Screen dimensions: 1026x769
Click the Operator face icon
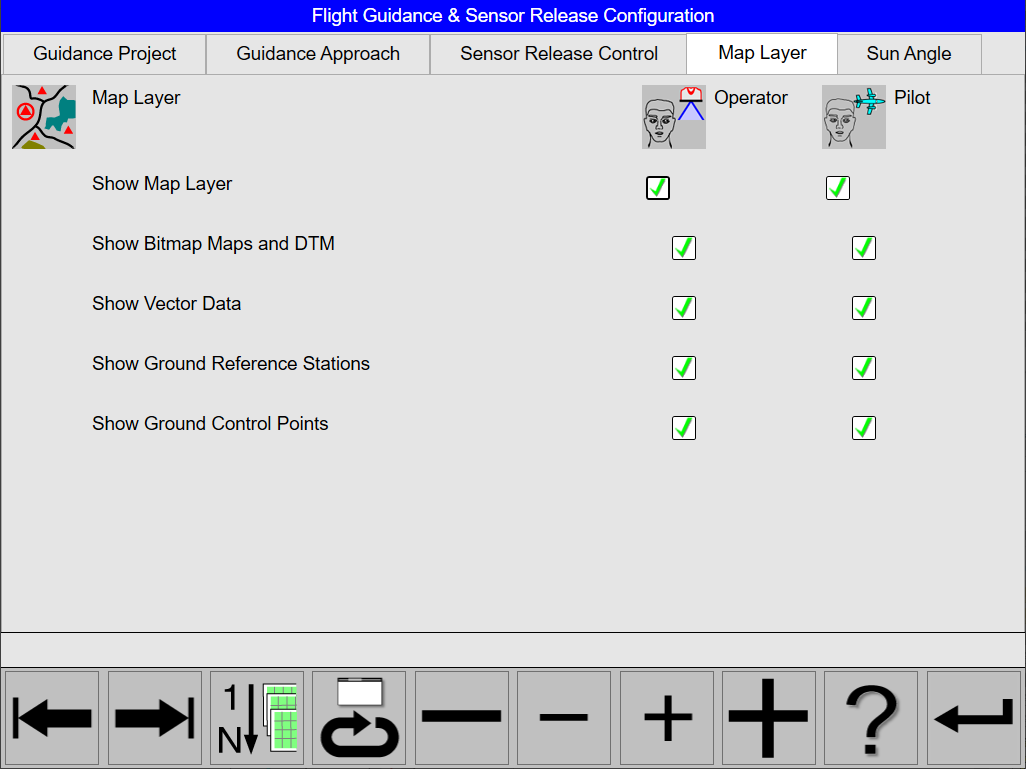click(x=674, y=117)
